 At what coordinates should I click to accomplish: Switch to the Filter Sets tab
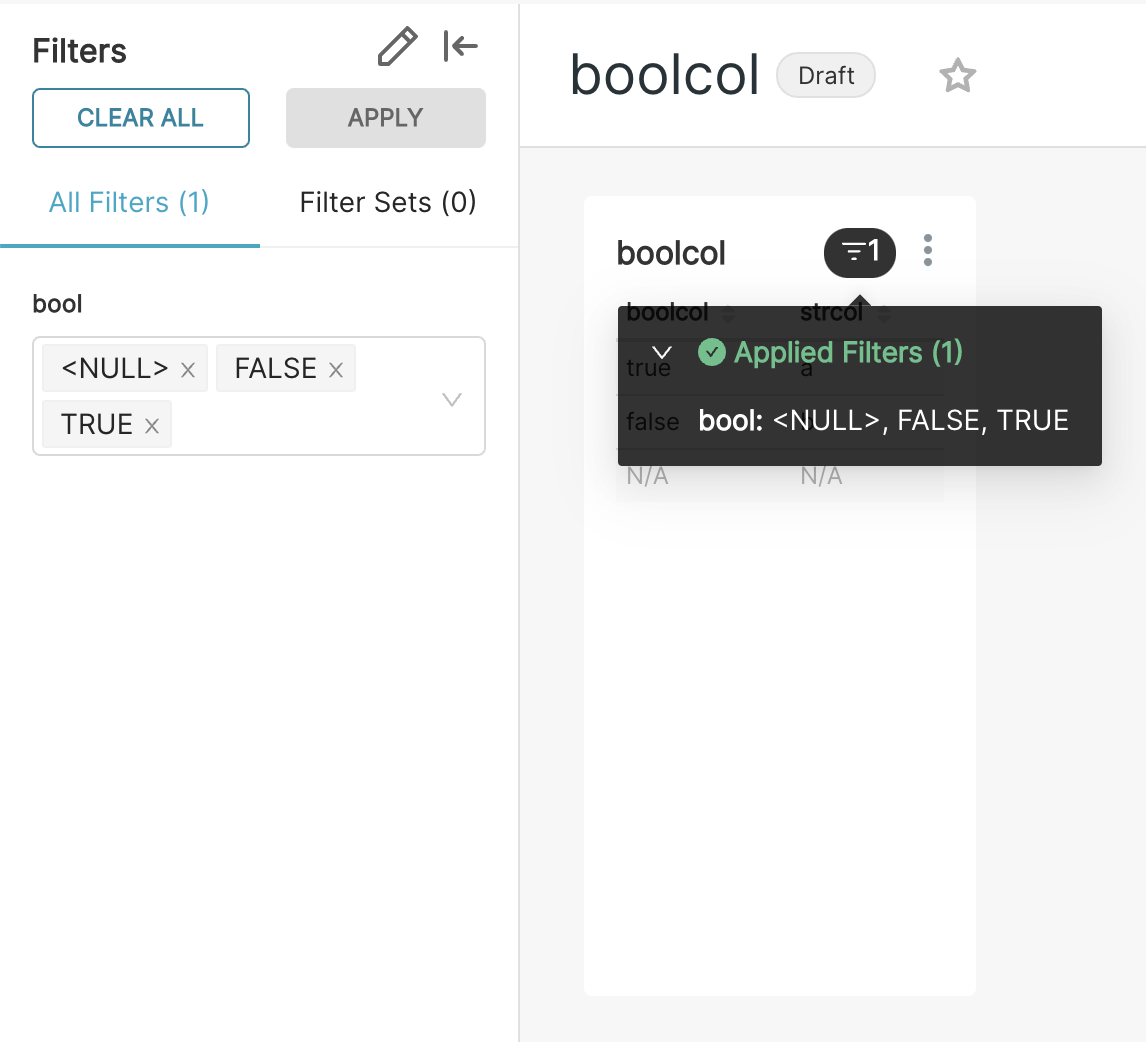[388, 203]
